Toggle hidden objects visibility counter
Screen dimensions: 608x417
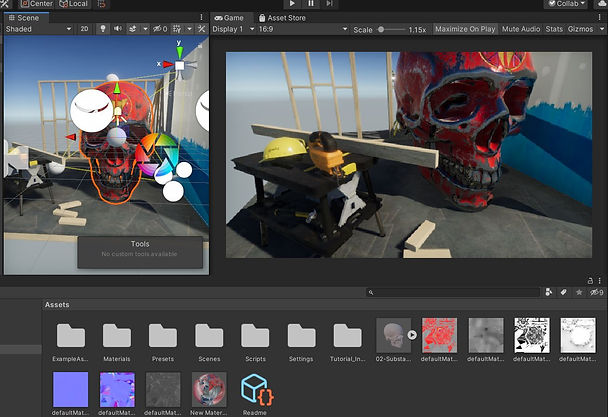160,29
